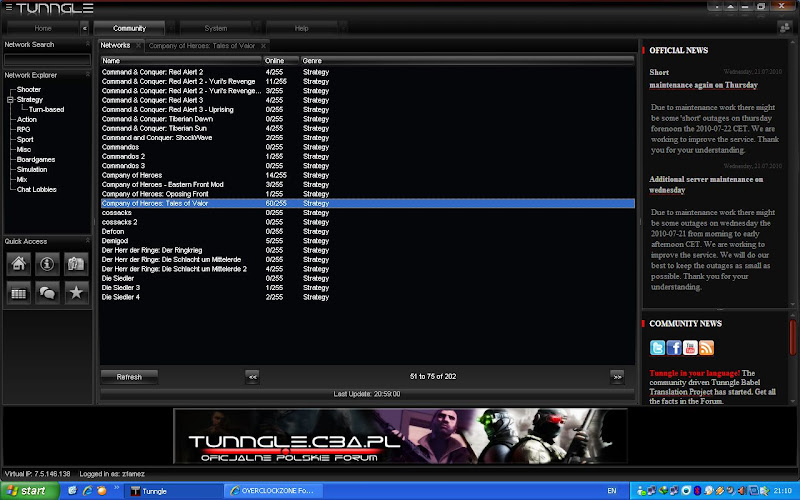
Task: Select Turn-based under Strategy
Action: pos(46,109)
